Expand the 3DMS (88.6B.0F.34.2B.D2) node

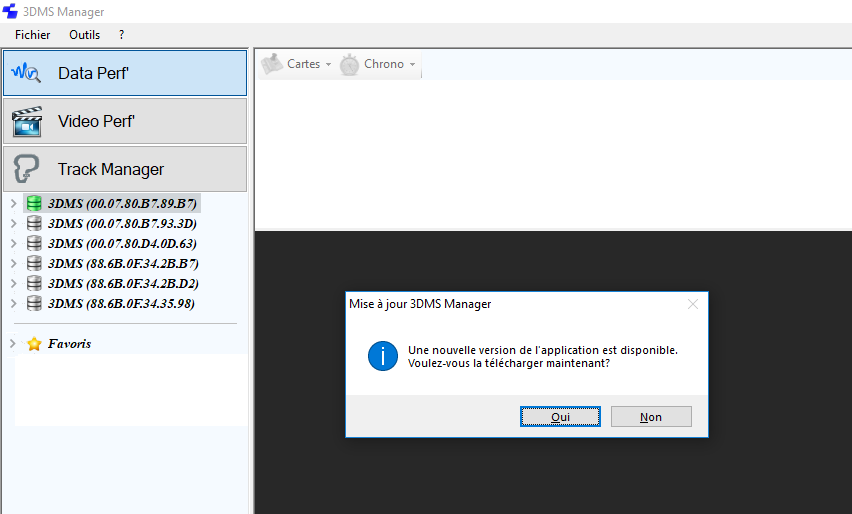coord(14,284)
